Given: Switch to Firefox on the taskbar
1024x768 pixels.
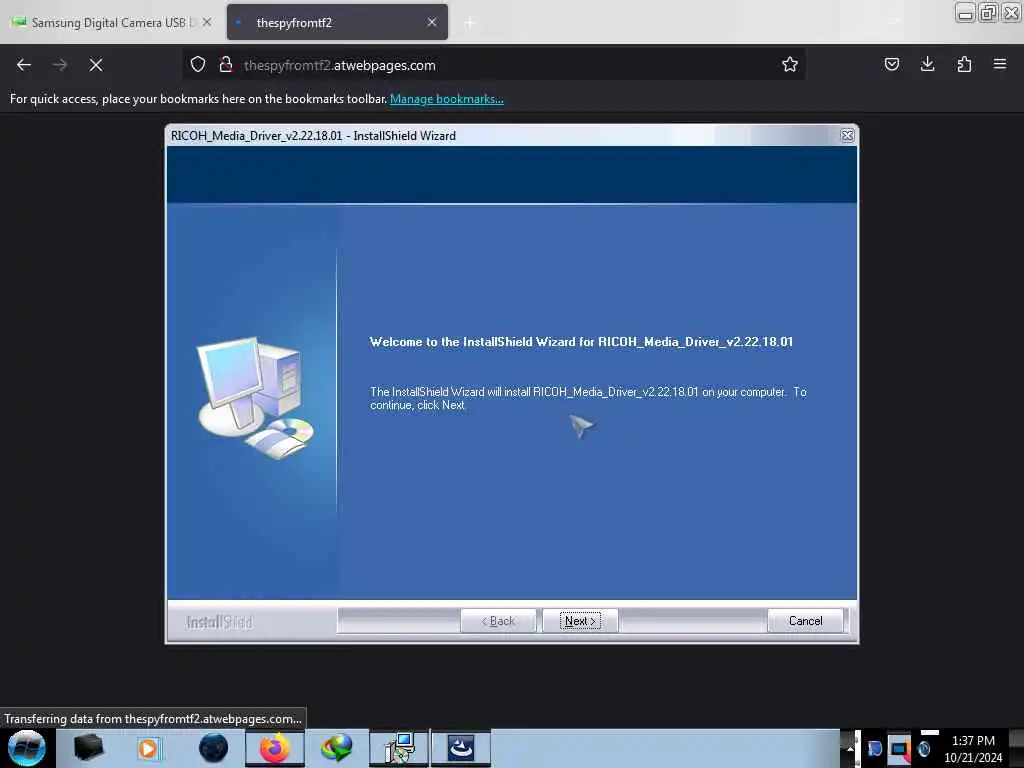Looking at the screenshot, I should point(275,748).
